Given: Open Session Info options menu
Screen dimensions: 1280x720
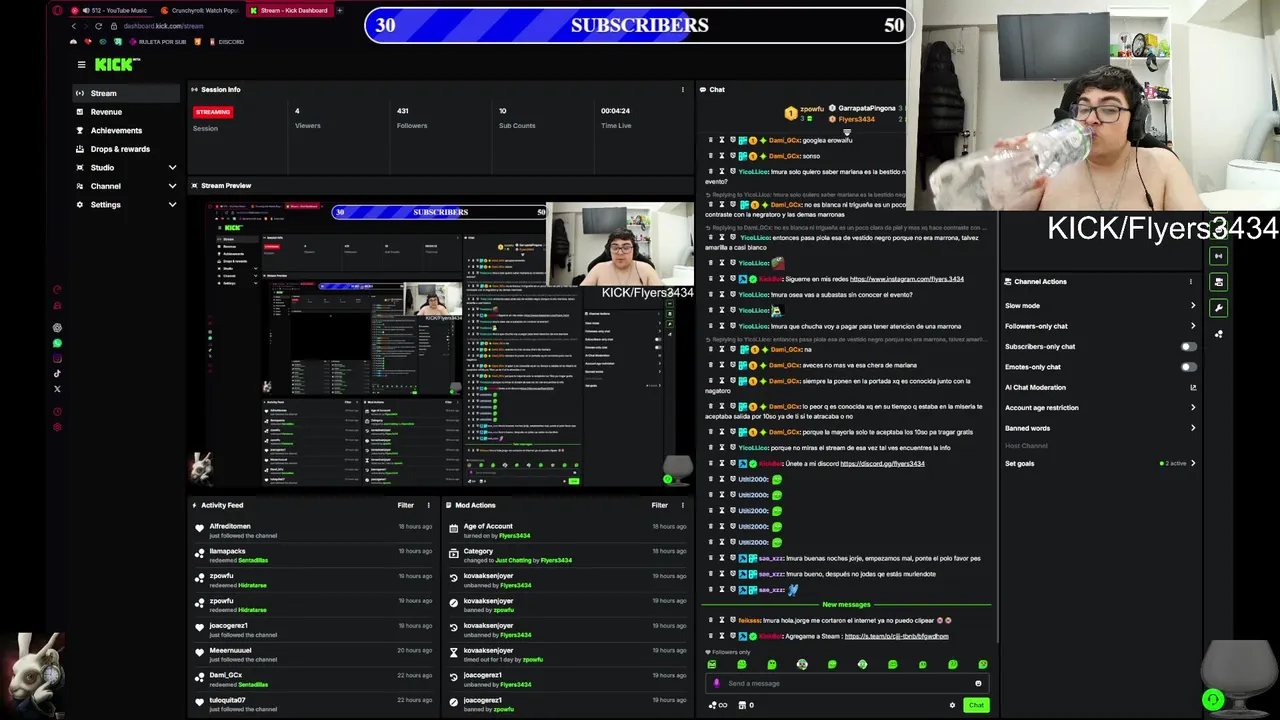Looking at the screenshot, I should pyautogui.click(x=683, y=89).
